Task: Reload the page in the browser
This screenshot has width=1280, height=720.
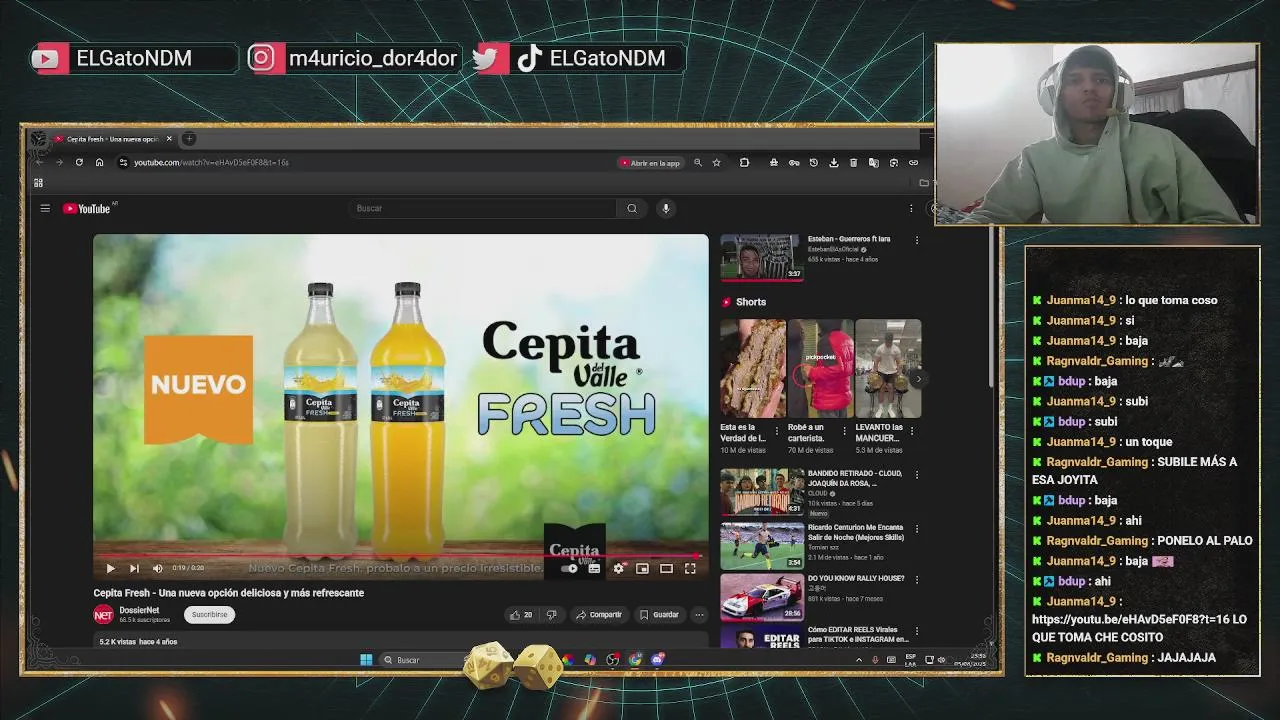Action: [79, 162]
